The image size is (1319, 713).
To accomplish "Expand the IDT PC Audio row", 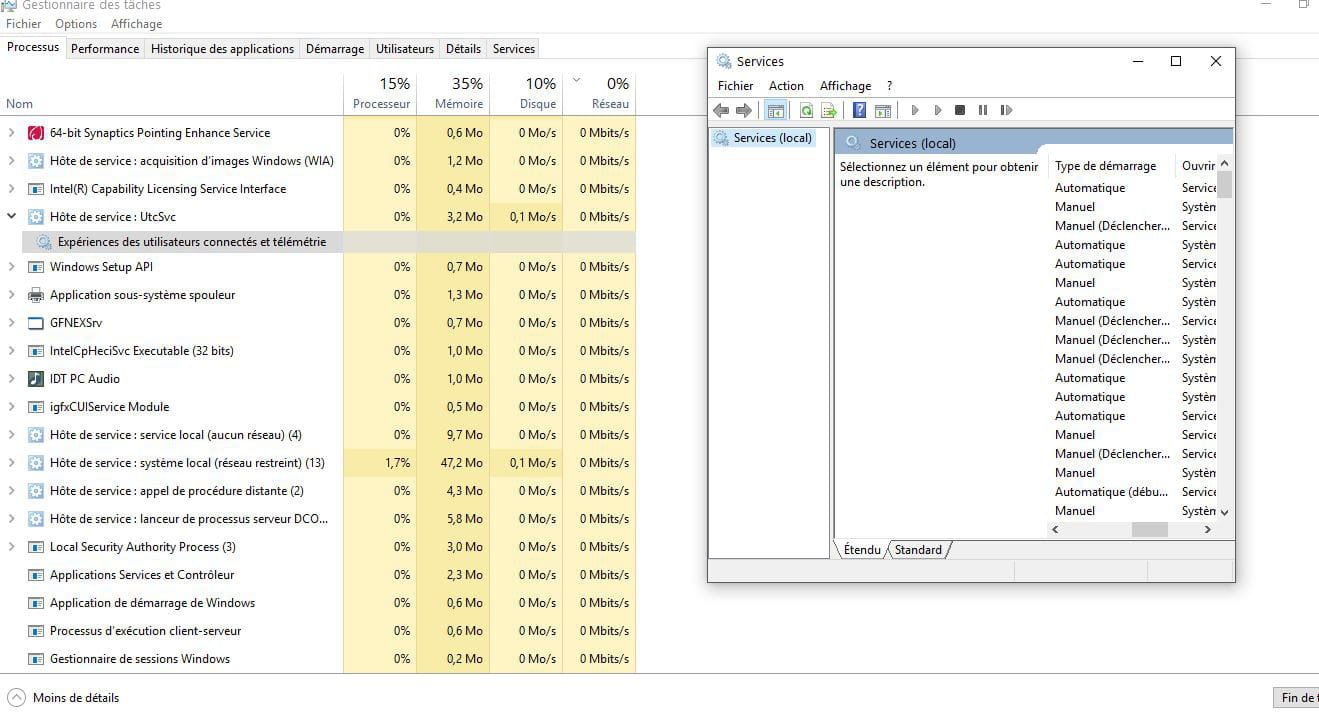I will click(12, 379).
